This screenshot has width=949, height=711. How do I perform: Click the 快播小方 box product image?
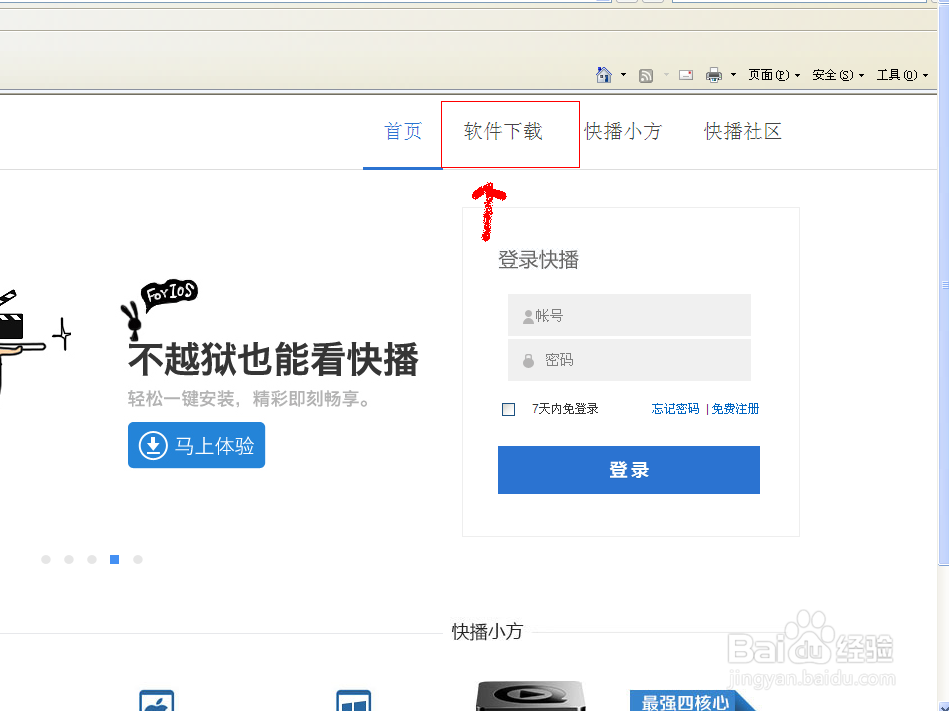point(531,696)
